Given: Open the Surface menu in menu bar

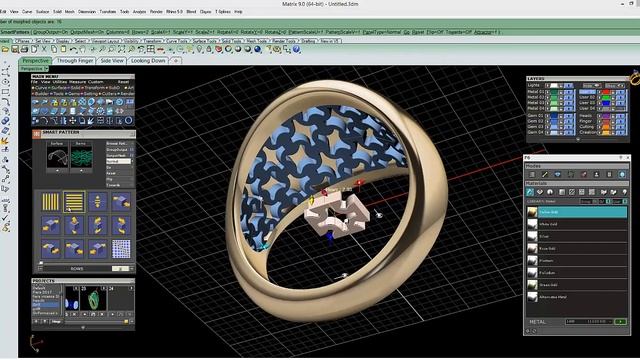Looking at the screenshot, I should (x=42, y=12).
